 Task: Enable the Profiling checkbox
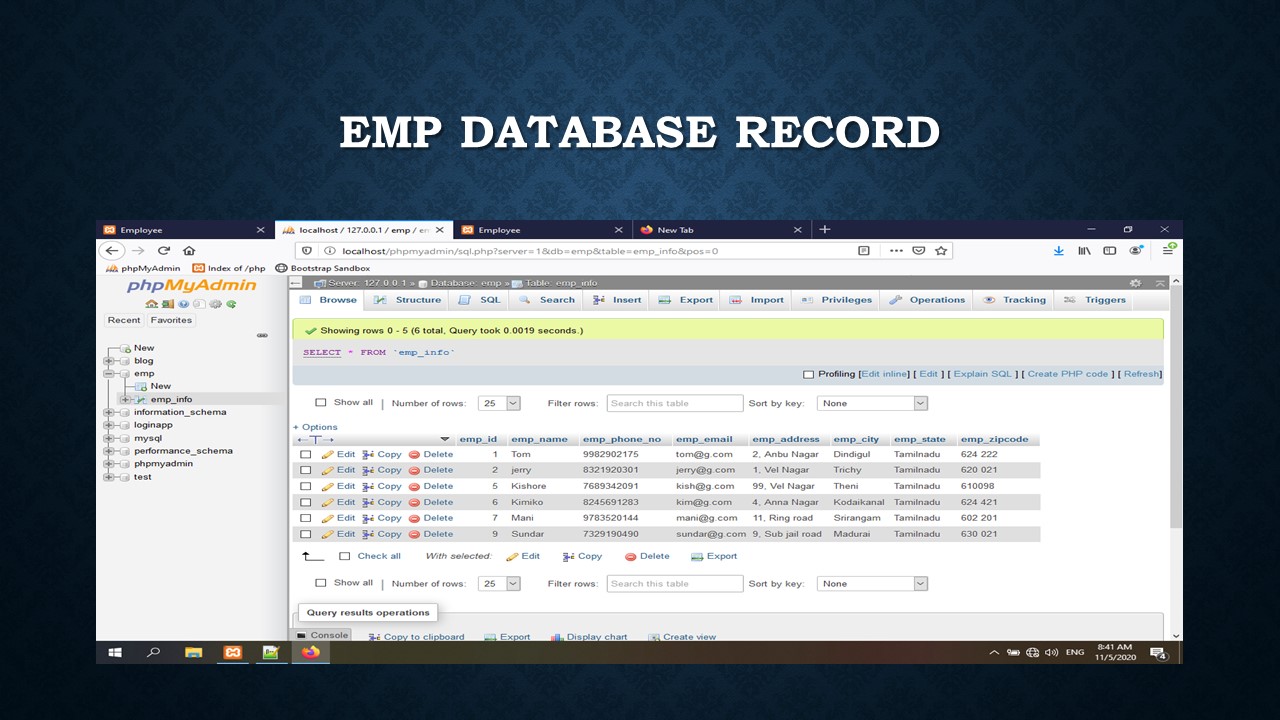[809, 375]
